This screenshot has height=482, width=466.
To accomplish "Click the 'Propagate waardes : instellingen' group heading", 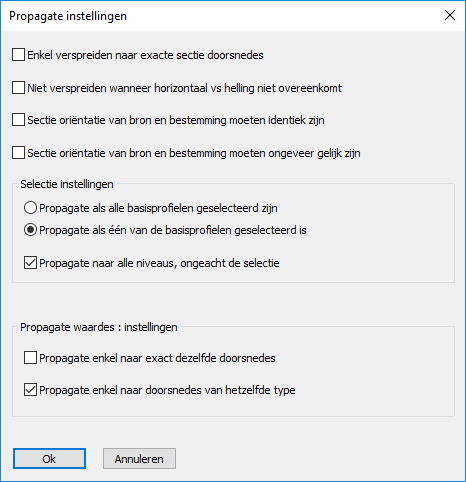I will point(99,327).
